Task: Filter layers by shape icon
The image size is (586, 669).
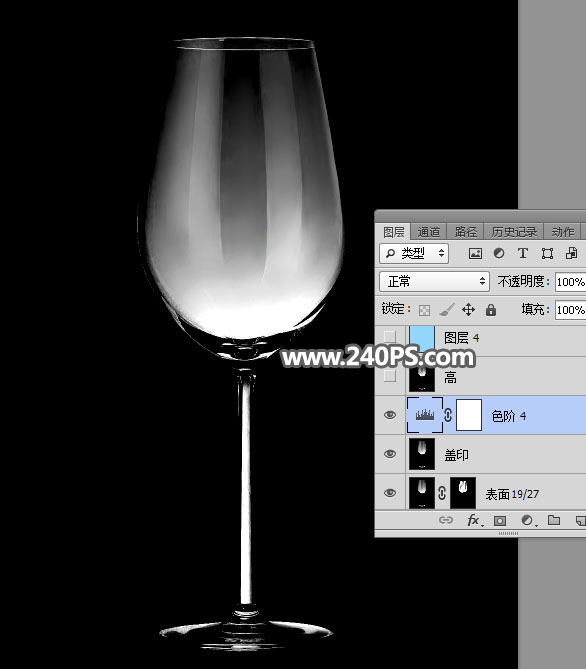Action: (x=547, y=253)
